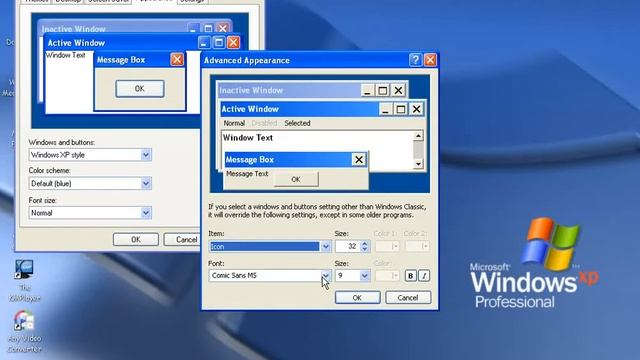Click Window Text in the preview area
Image resolution: width=640 pixels, height=360 pixels.
pyautogui.click(x=248, y=138)
